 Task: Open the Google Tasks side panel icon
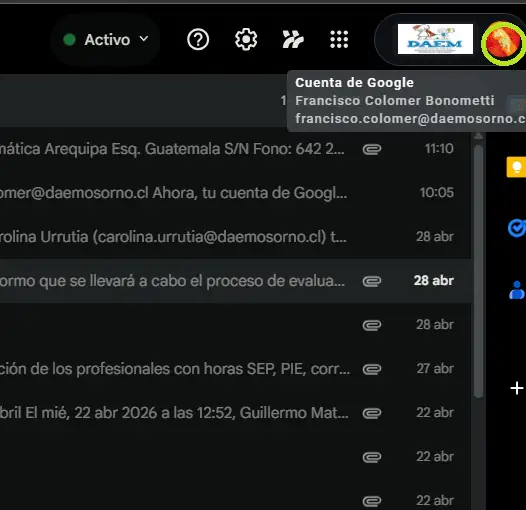coord(517,228)
